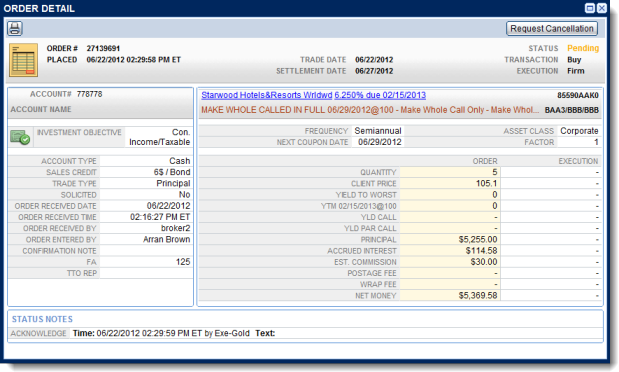Click the make whole call notice text
This screenshot has height=372, width=619.
370,110
